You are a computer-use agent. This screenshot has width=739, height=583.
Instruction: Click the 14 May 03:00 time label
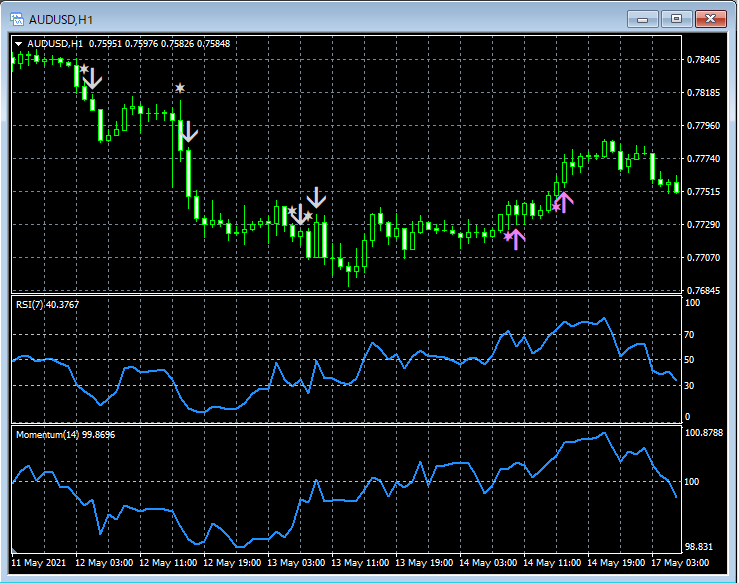coord(488,563)
